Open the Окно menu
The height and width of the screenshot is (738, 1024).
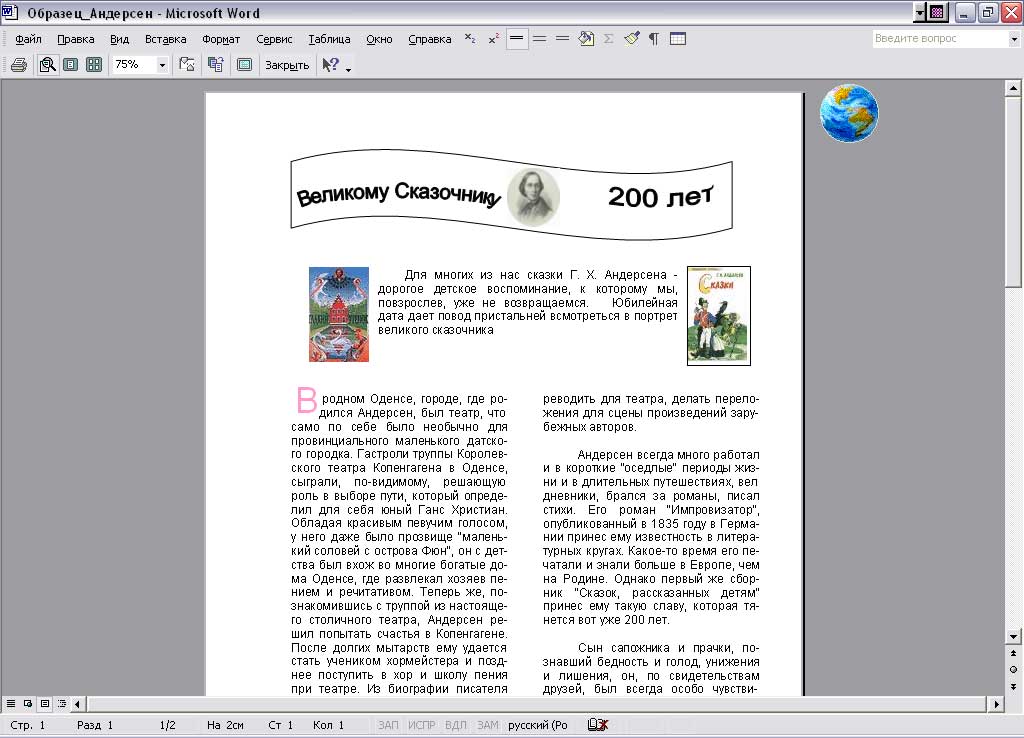click(379, 39)
